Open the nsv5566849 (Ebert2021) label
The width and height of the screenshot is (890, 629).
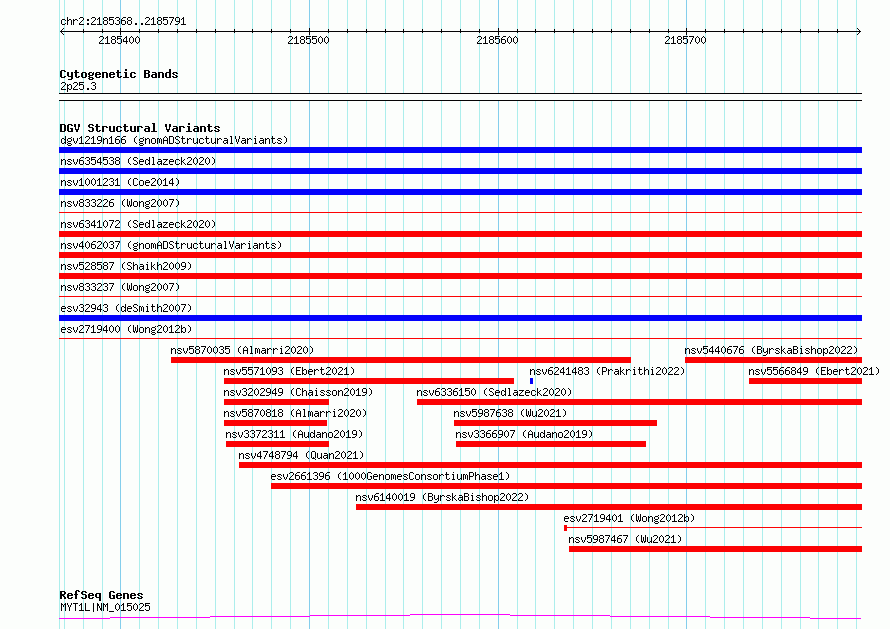pyautogui.click(x=814, y=371)
